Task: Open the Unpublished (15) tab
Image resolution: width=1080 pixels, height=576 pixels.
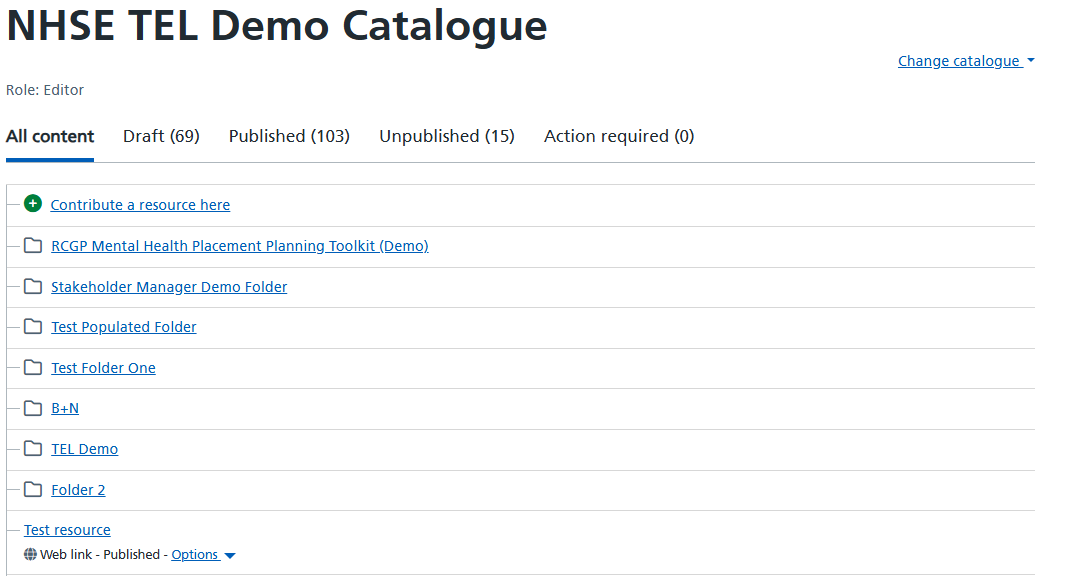Action: (447, 136)
